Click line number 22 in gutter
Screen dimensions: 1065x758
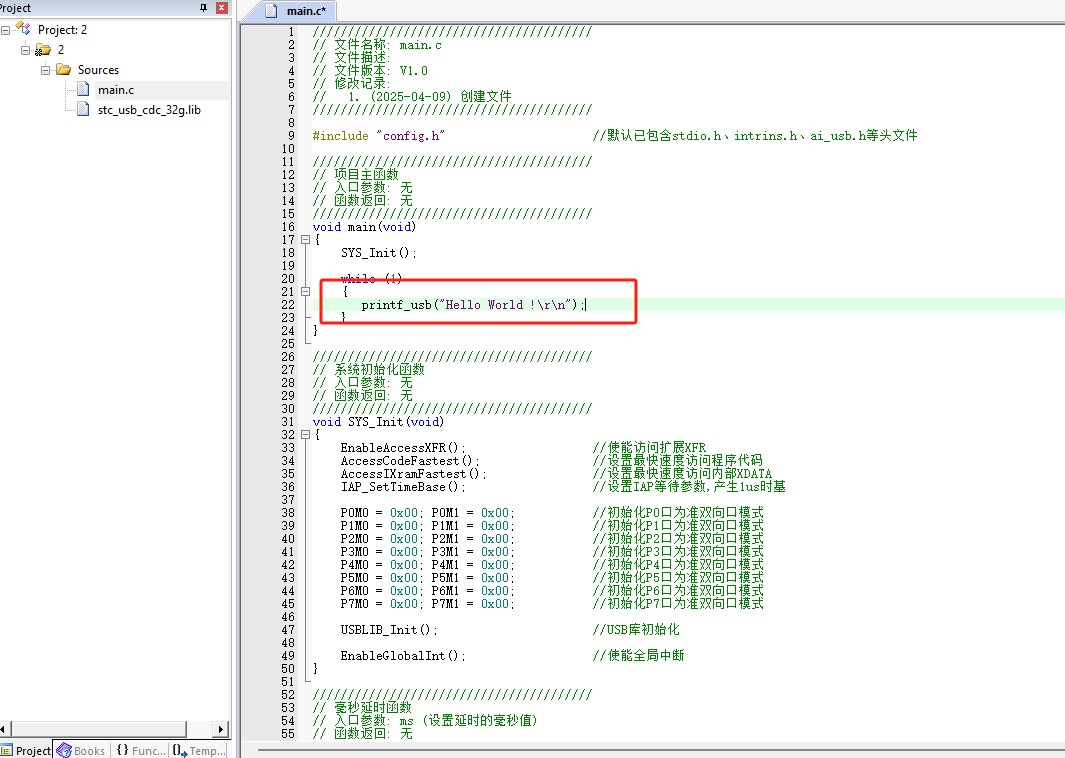tap(288, 305)
